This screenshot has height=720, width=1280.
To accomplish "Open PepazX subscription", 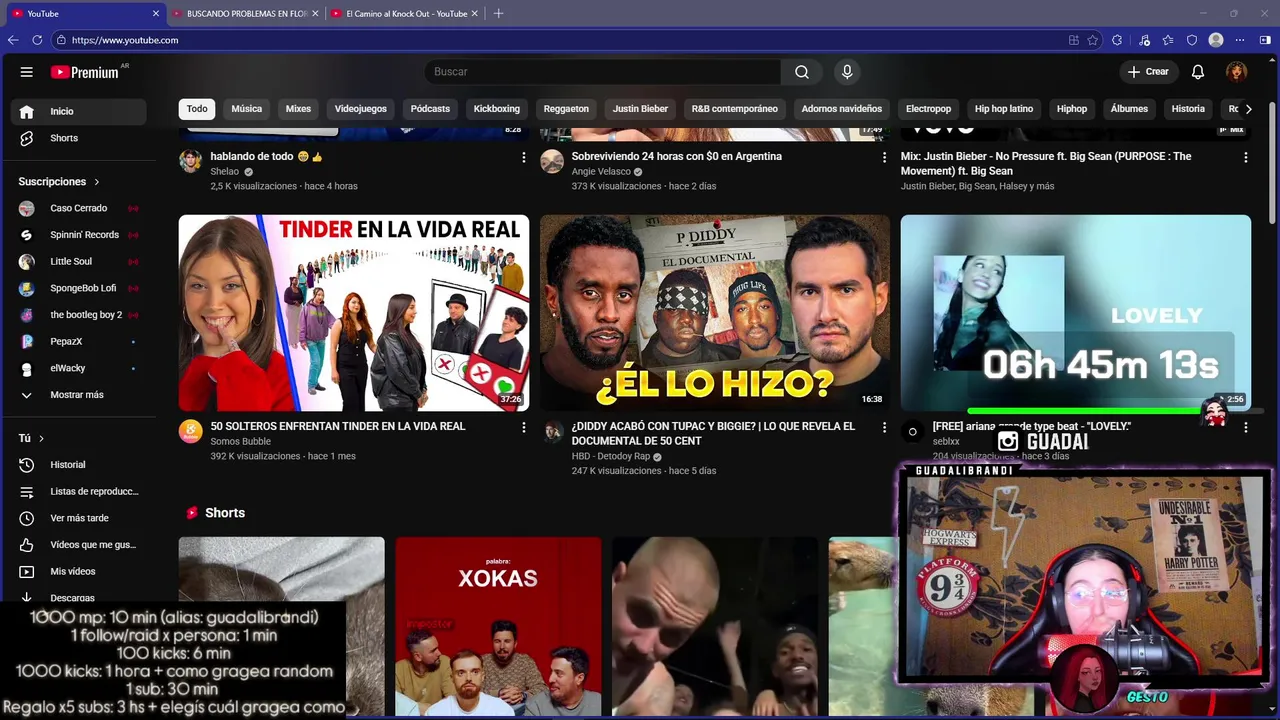I will 79,342.
